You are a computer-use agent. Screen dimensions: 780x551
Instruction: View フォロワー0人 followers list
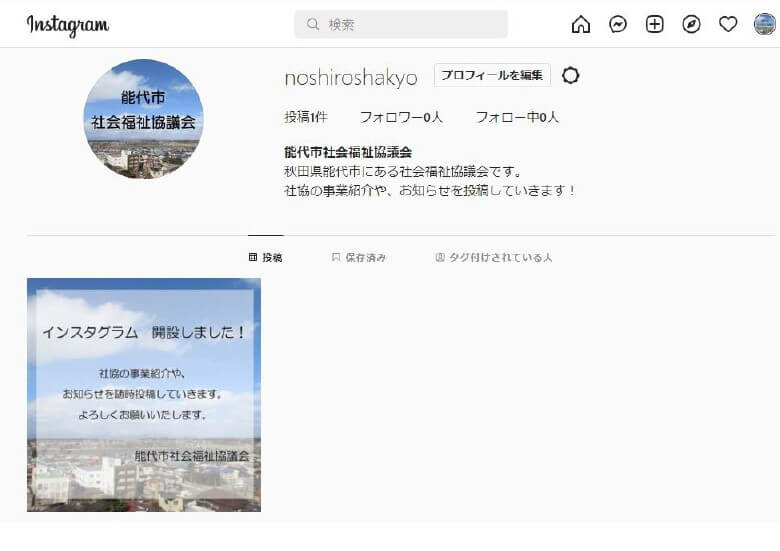(x=401, y=117)
